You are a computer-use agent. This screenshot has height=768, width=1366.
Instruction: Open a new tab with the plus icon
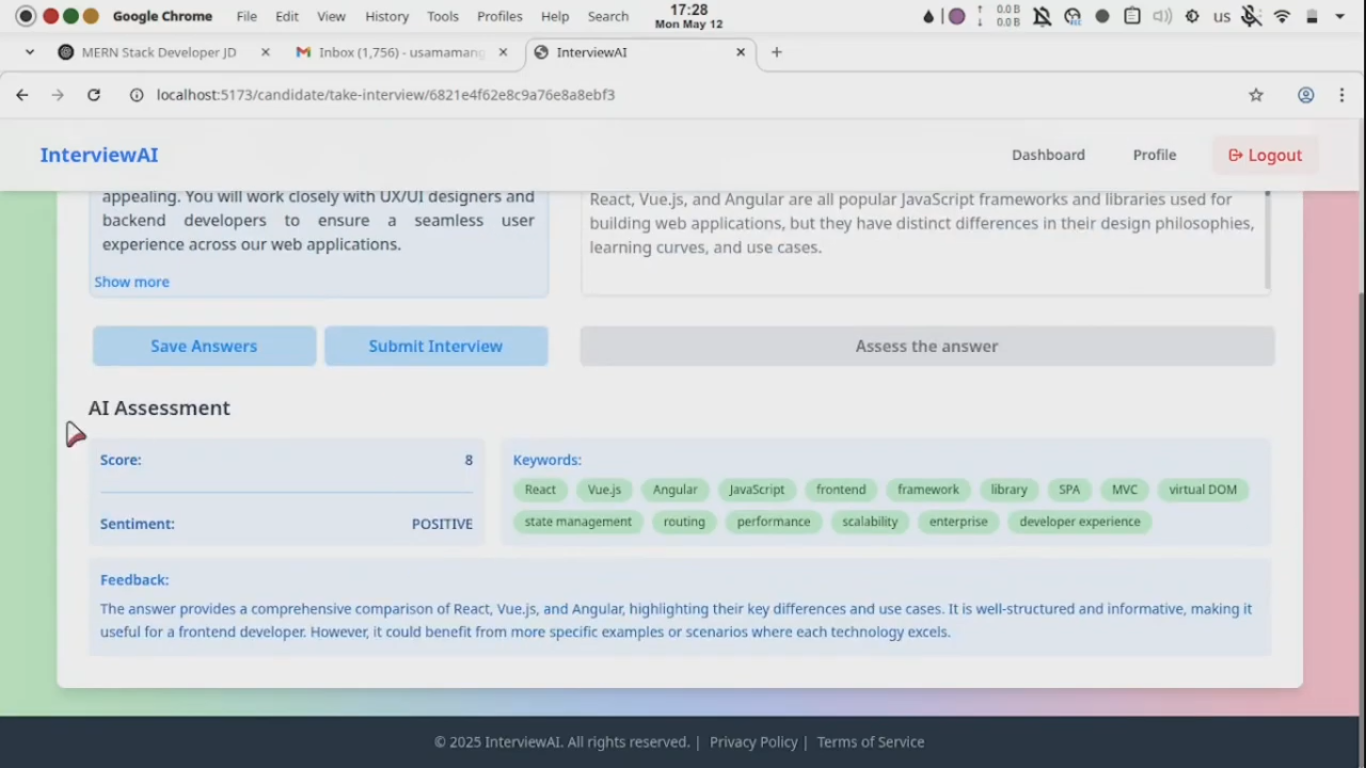tap(776, 52)
